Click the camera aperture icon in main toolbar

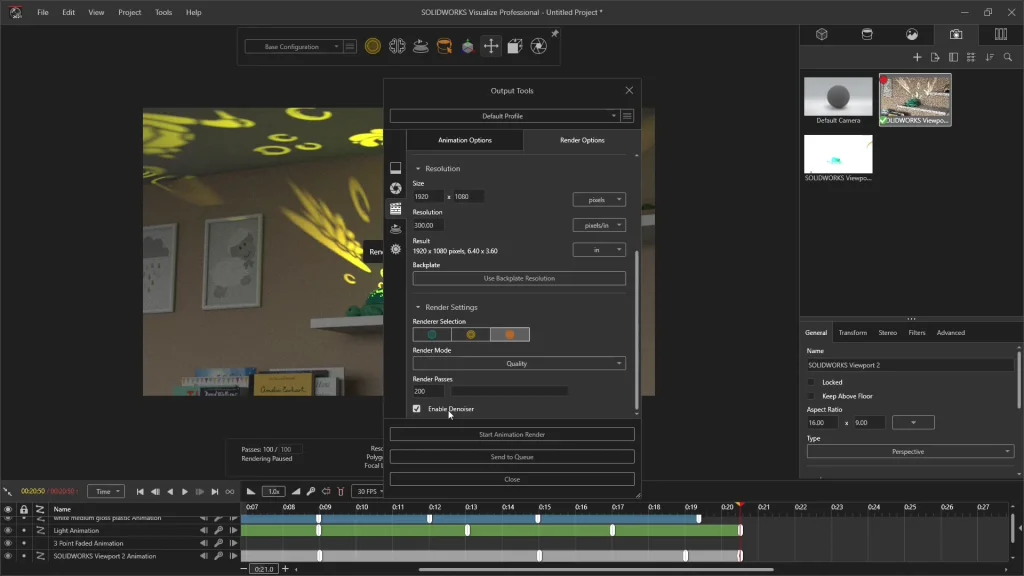click(x=538, y=46)
